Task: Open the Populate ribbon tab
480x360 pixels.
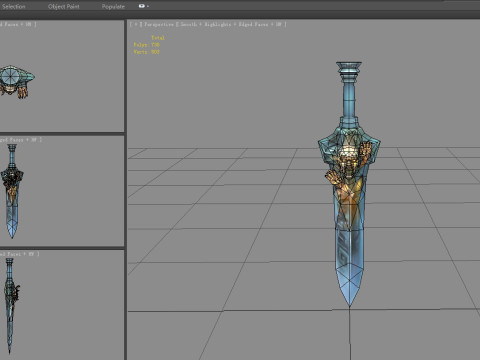Action: [113, 6]
